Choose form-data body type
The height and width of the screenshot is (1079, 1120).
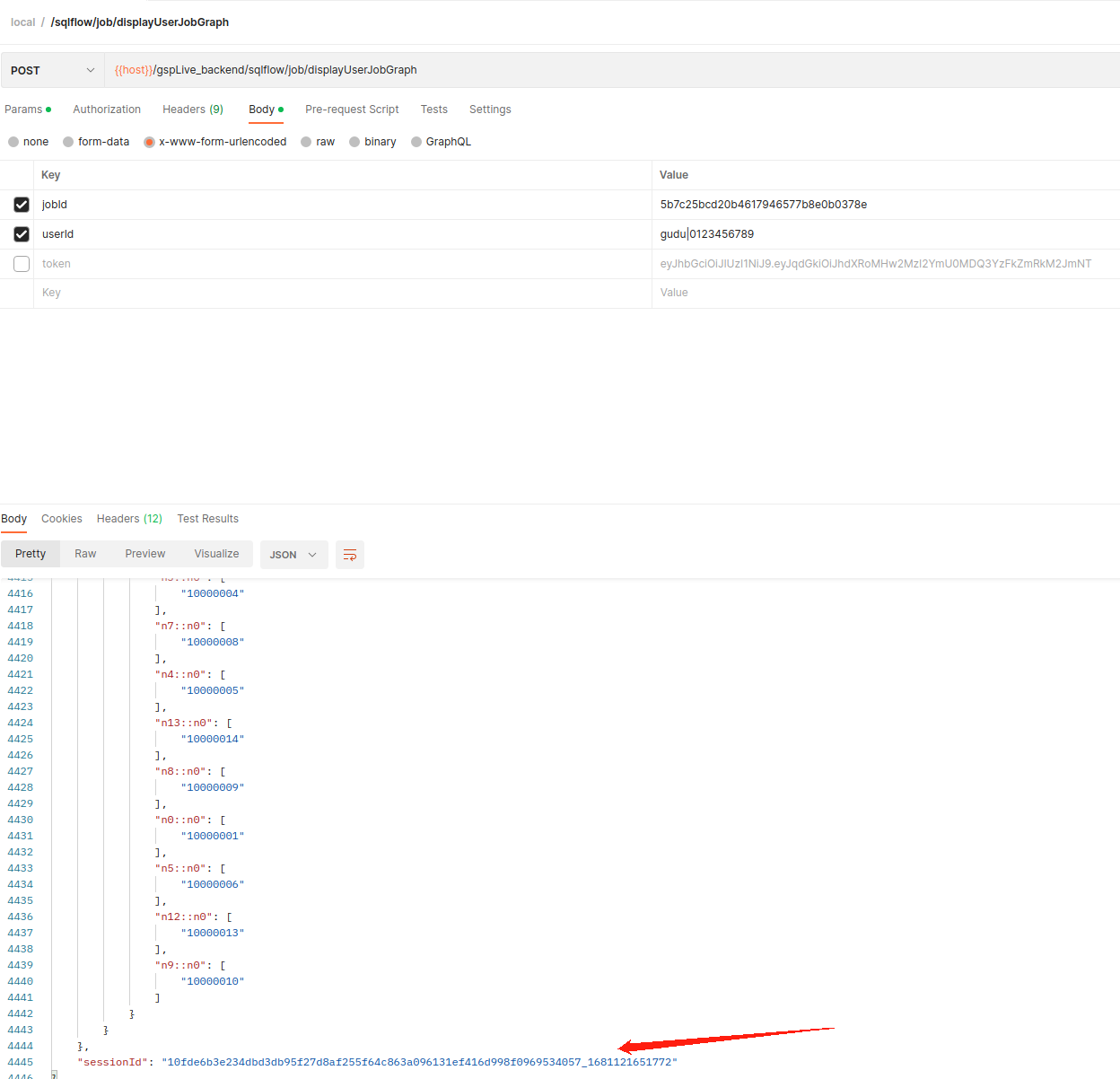(x=69, y=142)
